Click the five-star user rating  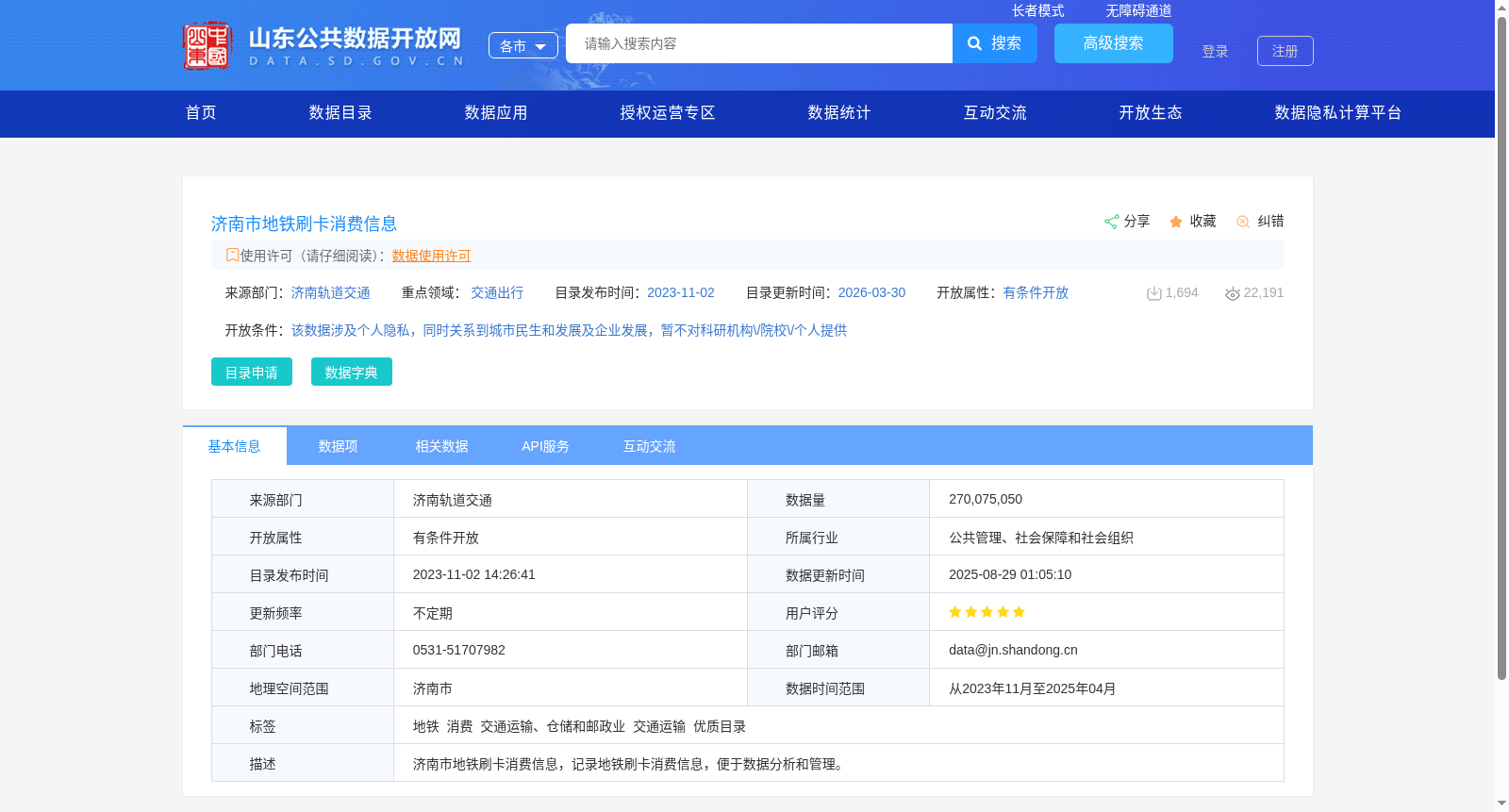coord(987,612)
